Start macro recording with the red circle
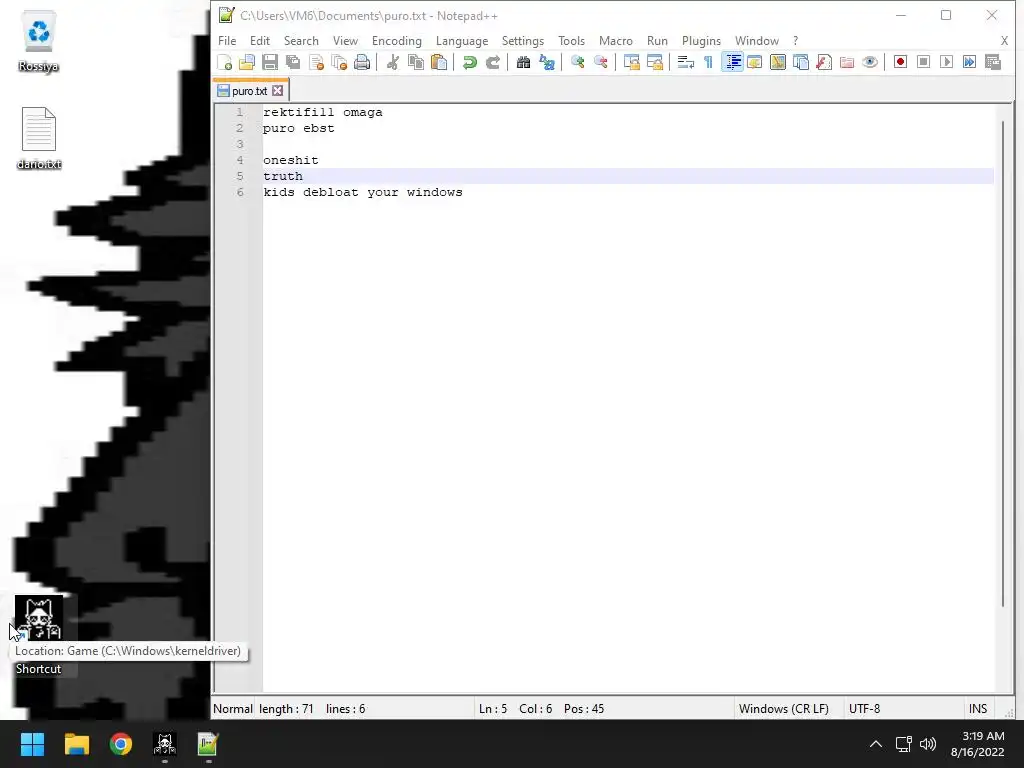This screenshot has width=1024, height=768. point(901,62)
